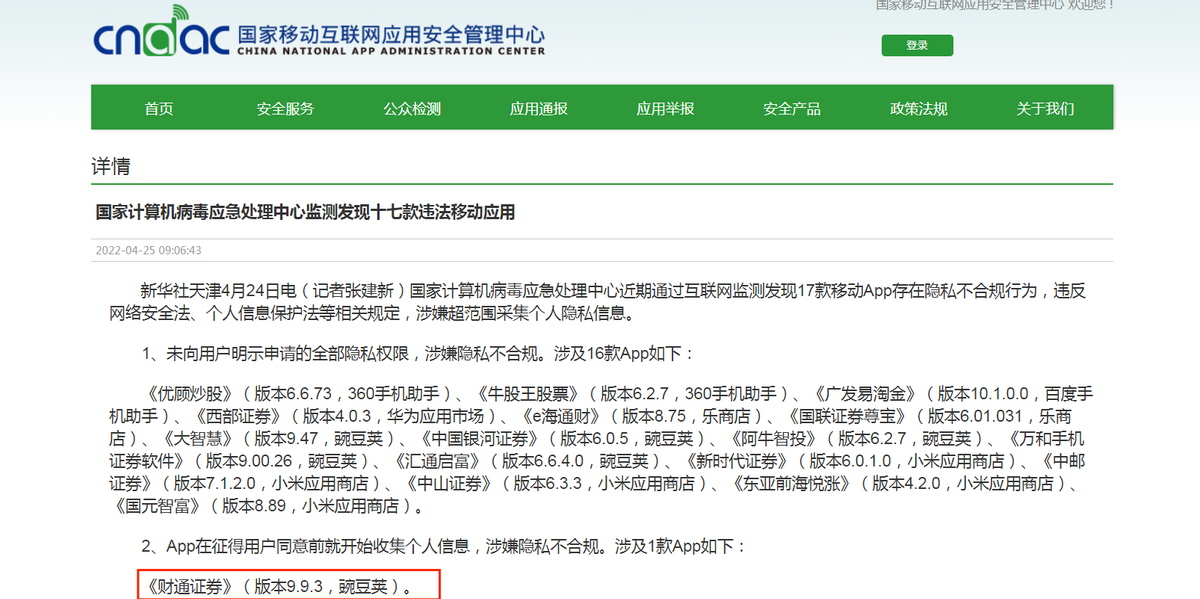Click the 登录 login button
1200x599 pixels.
coord(916,45)
